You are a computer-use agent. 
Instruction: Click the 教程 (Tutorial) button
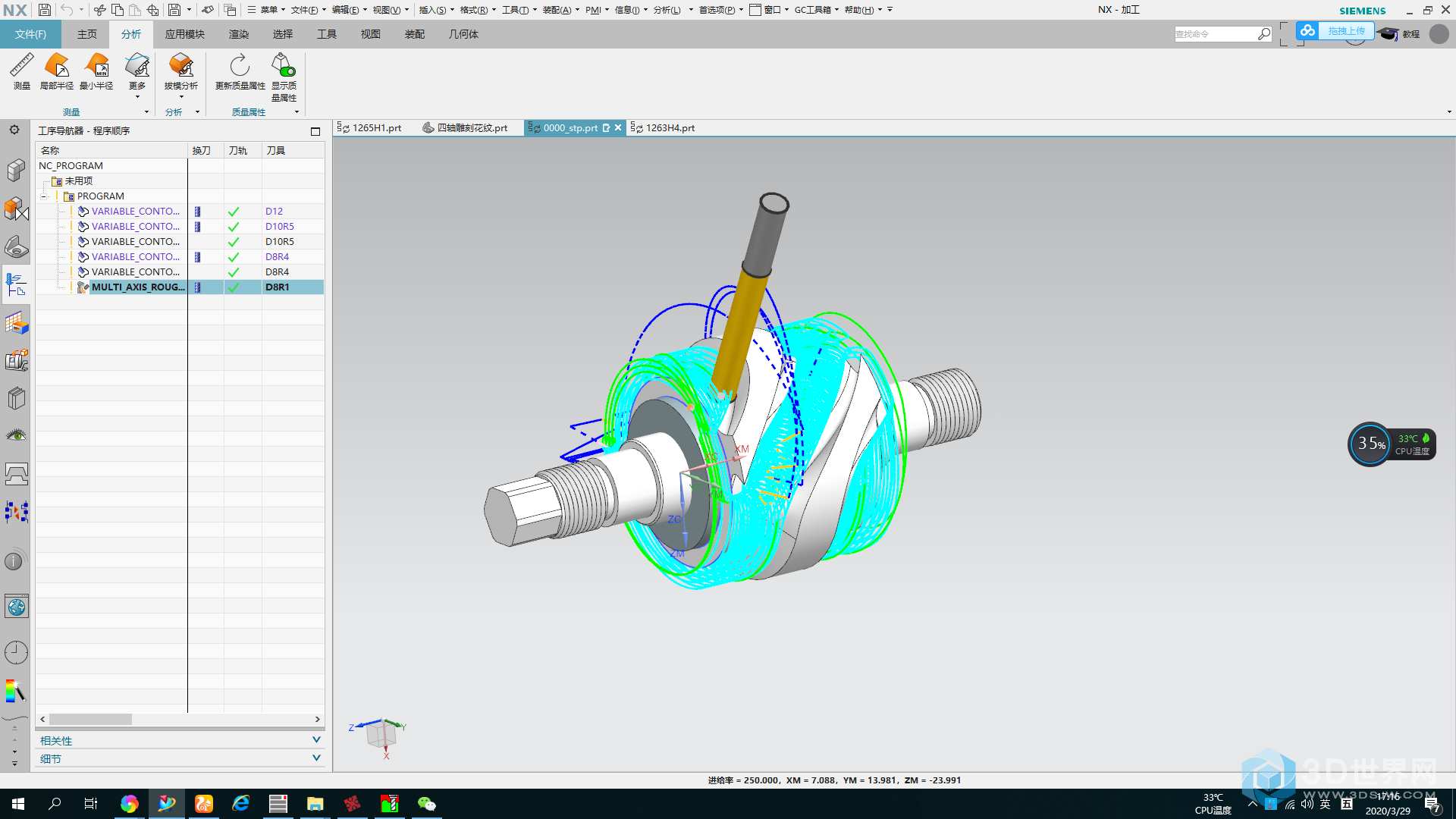(x=1401, y=34)
